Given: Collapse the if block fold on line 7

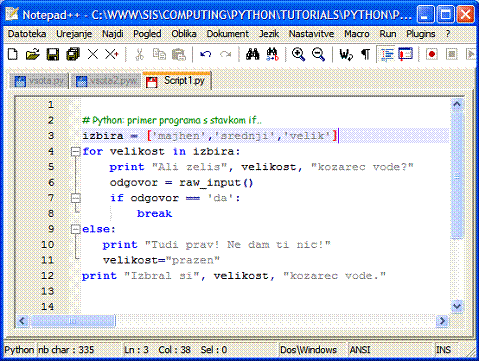Looking at the screenshot, I should tap(76, 198).
